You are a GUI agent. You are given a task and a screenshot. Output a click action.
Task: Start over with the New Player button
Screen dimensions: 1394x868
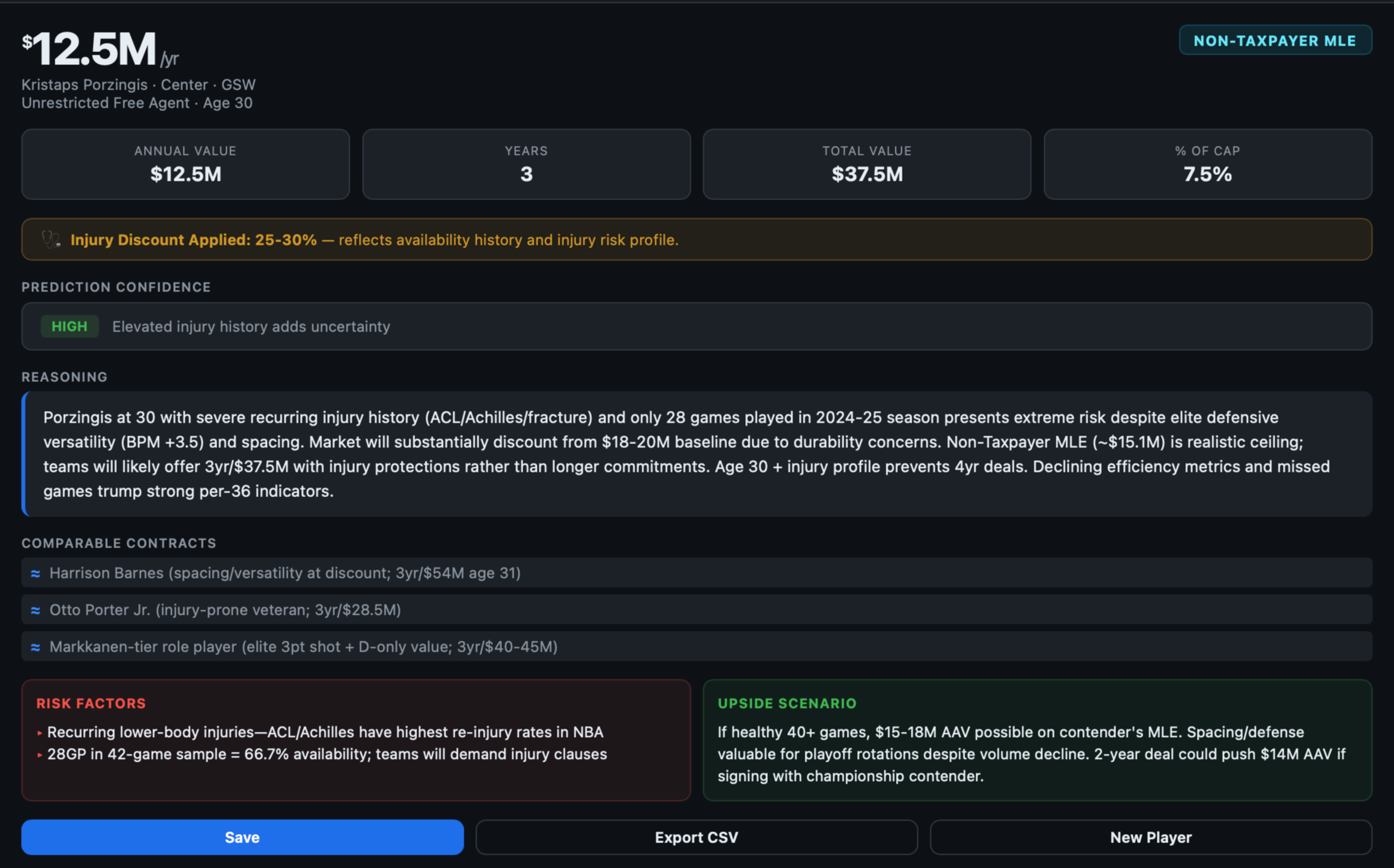(x=1150, y=837)
